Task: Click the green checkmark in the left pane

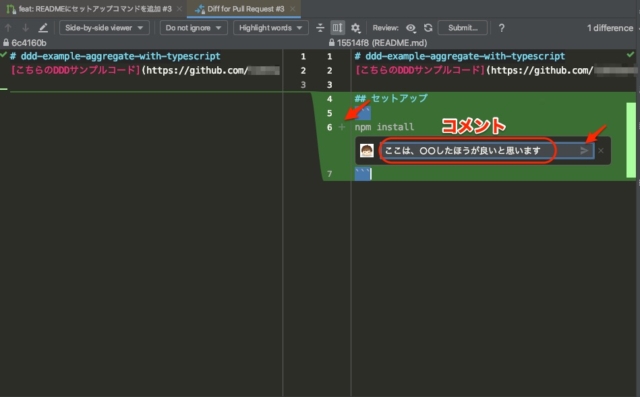Action: pos(4,54)
